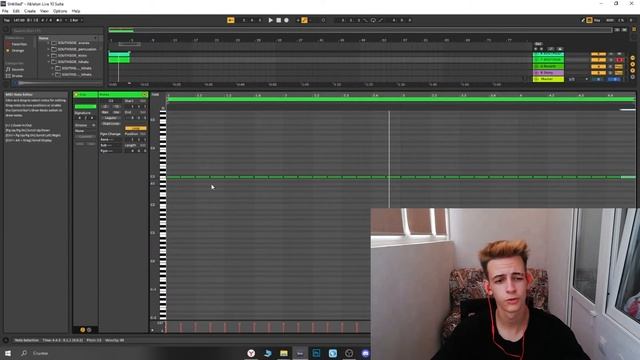Click the piano roll keyboard at C3
This screenshot has height=360, width=640.
click(162, 177)
